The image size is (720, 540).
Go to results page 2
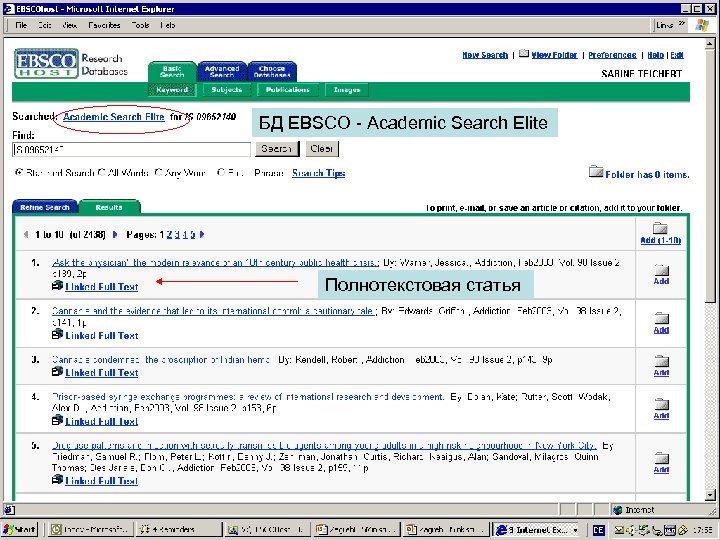coord(169,235)
